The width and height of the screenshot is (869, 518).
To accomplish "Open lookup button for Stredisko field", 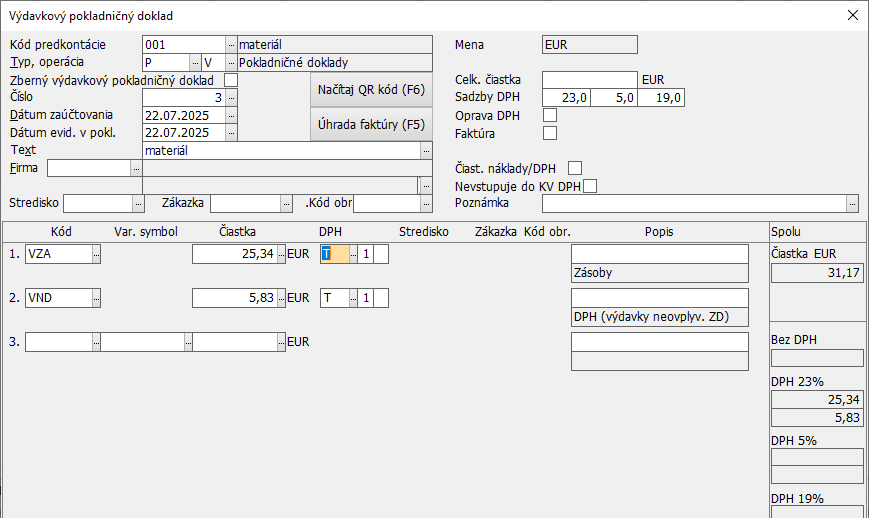I will [x=139, y=203].
